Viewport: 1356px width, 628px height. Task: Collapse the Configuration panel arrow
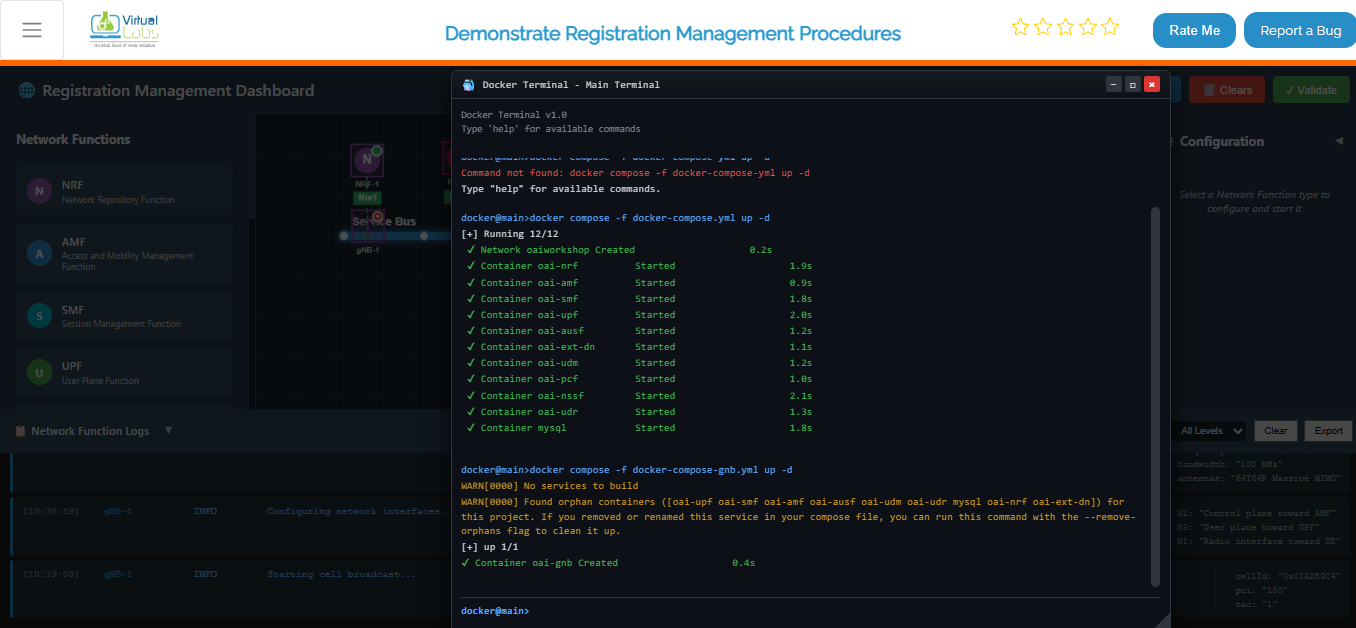click(1339, 141)
